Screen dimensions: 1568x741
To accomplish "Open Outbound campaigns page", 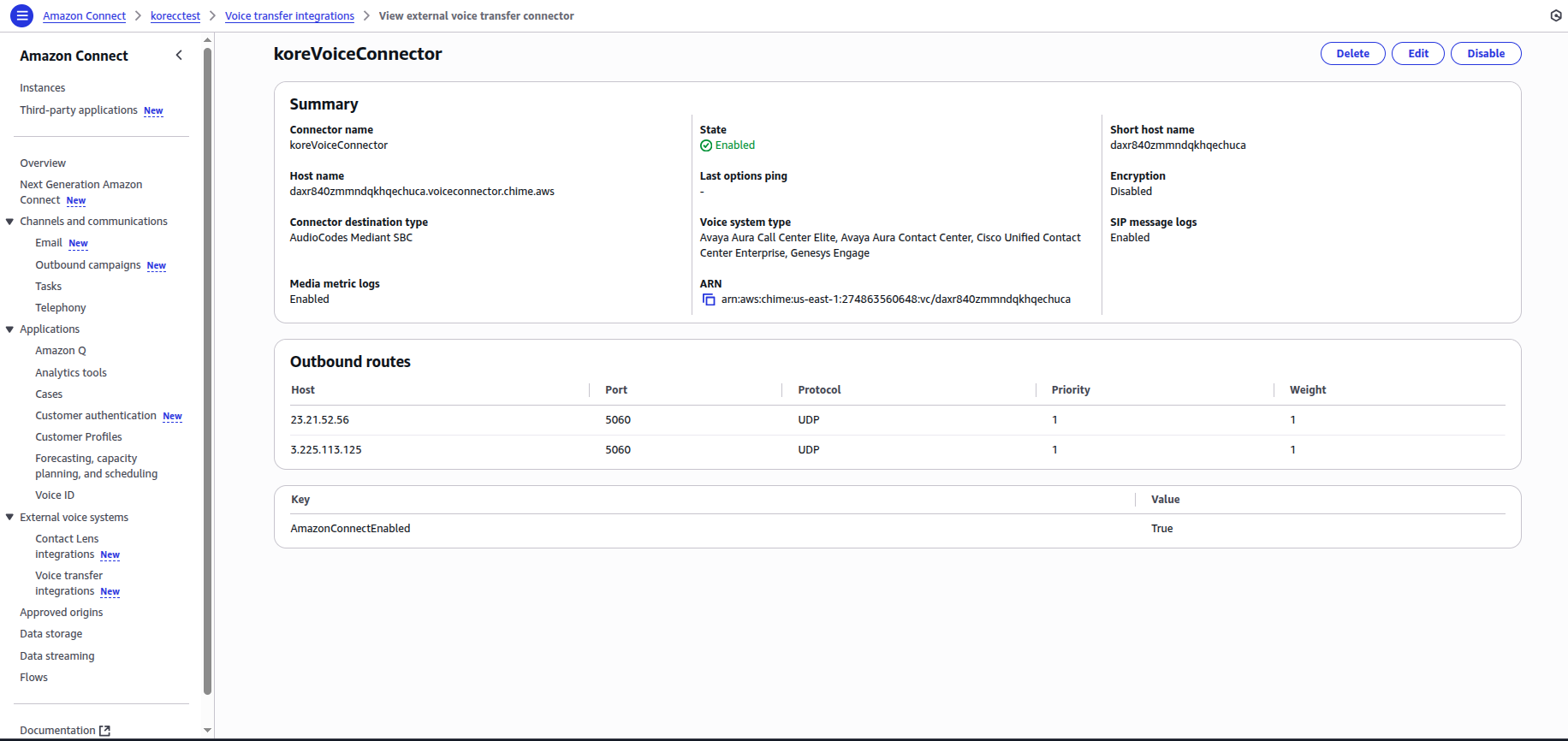I will click(x=88, y=265).
